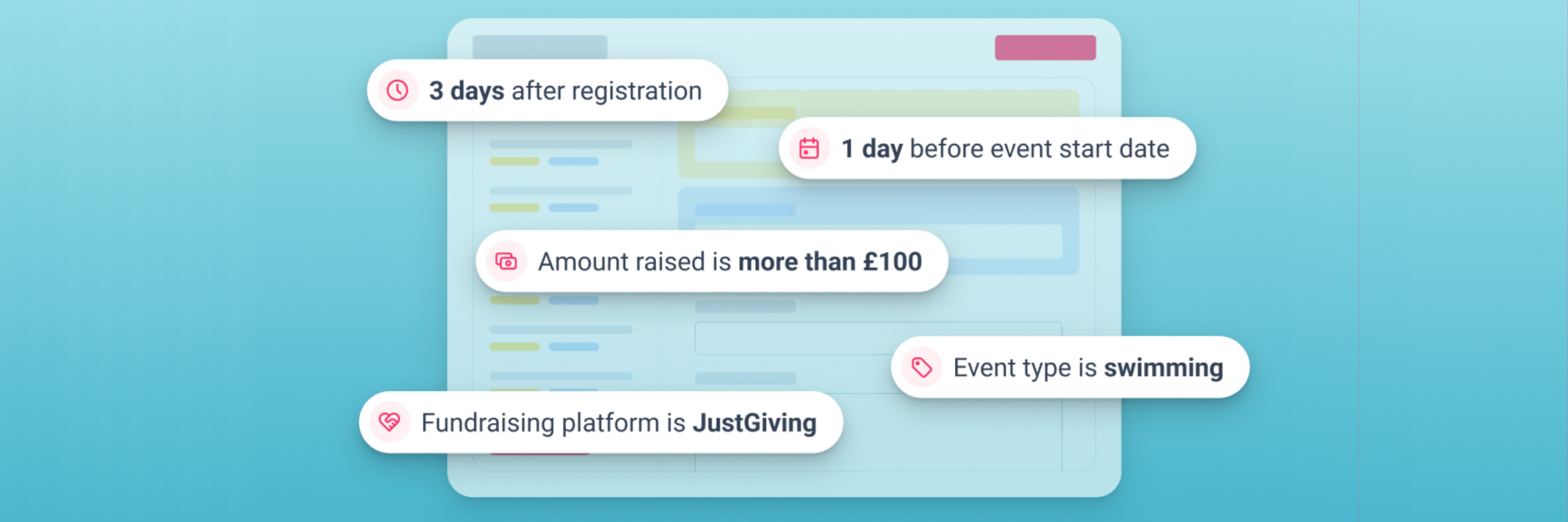1568x522 pixels.
Task: Click the empty input box below the amount pill
Action: (790, 338)
